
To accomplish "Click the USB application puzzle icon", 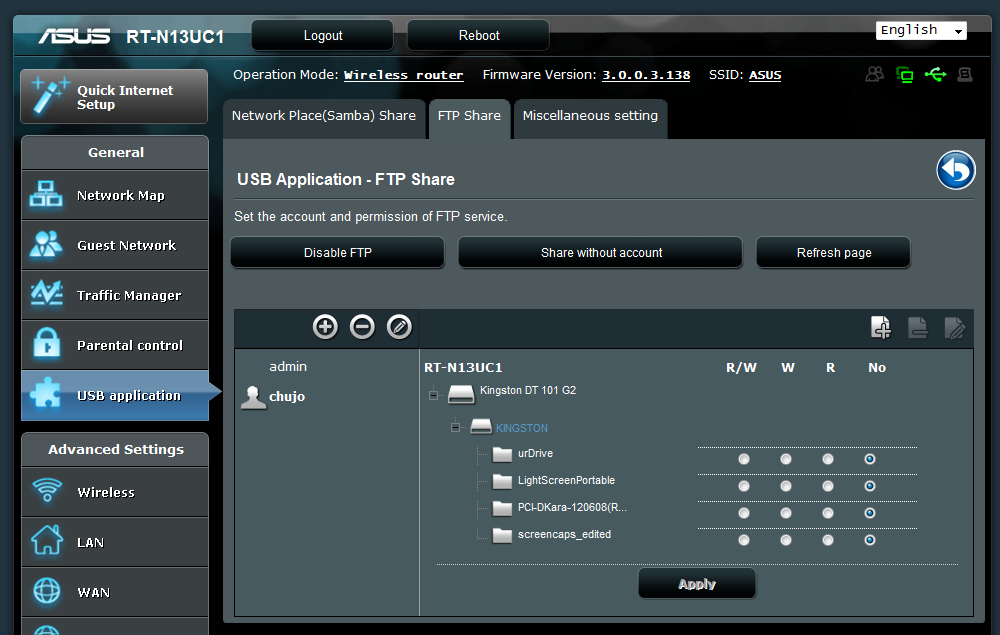I will (46, 393).
